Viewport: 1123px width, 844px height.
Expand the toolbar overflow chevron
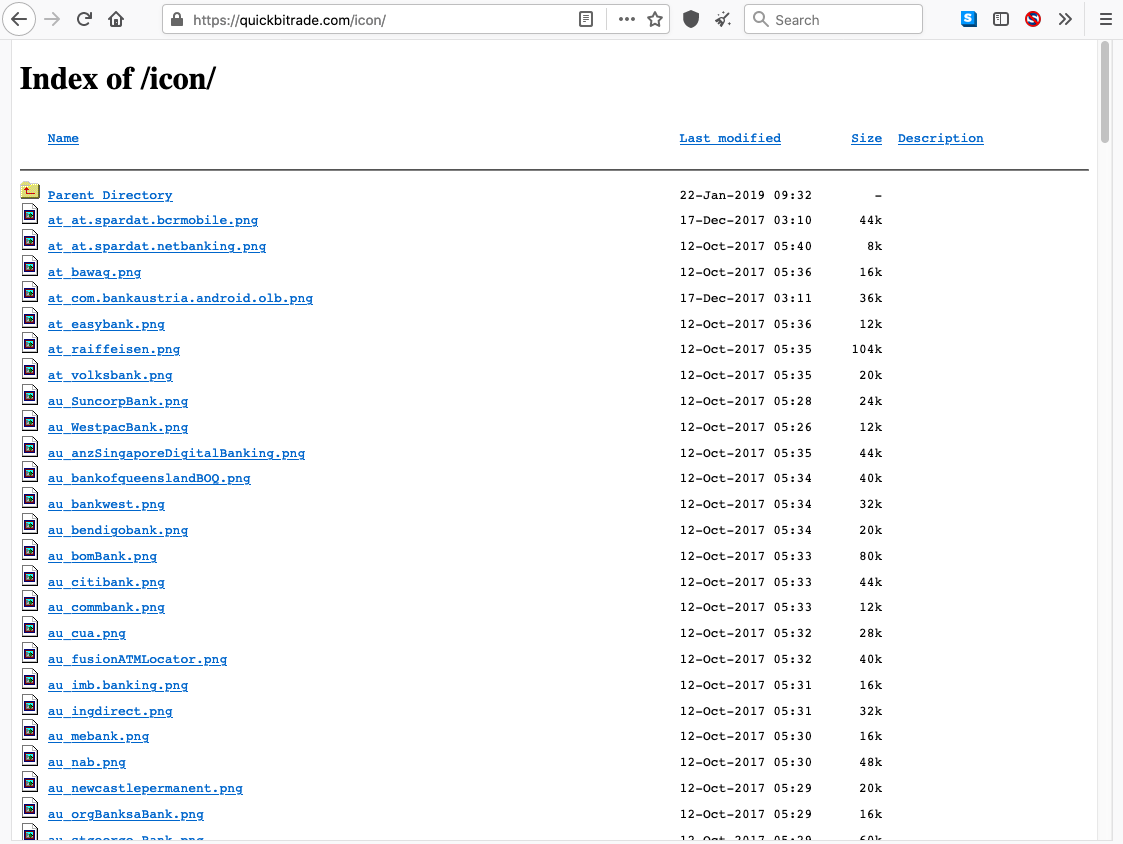1065,19
